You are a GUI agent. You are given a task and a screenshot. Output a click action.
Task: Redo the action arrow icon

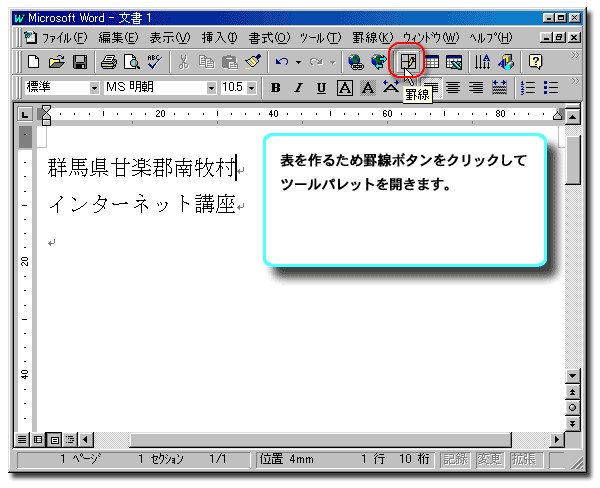(316, 62)
